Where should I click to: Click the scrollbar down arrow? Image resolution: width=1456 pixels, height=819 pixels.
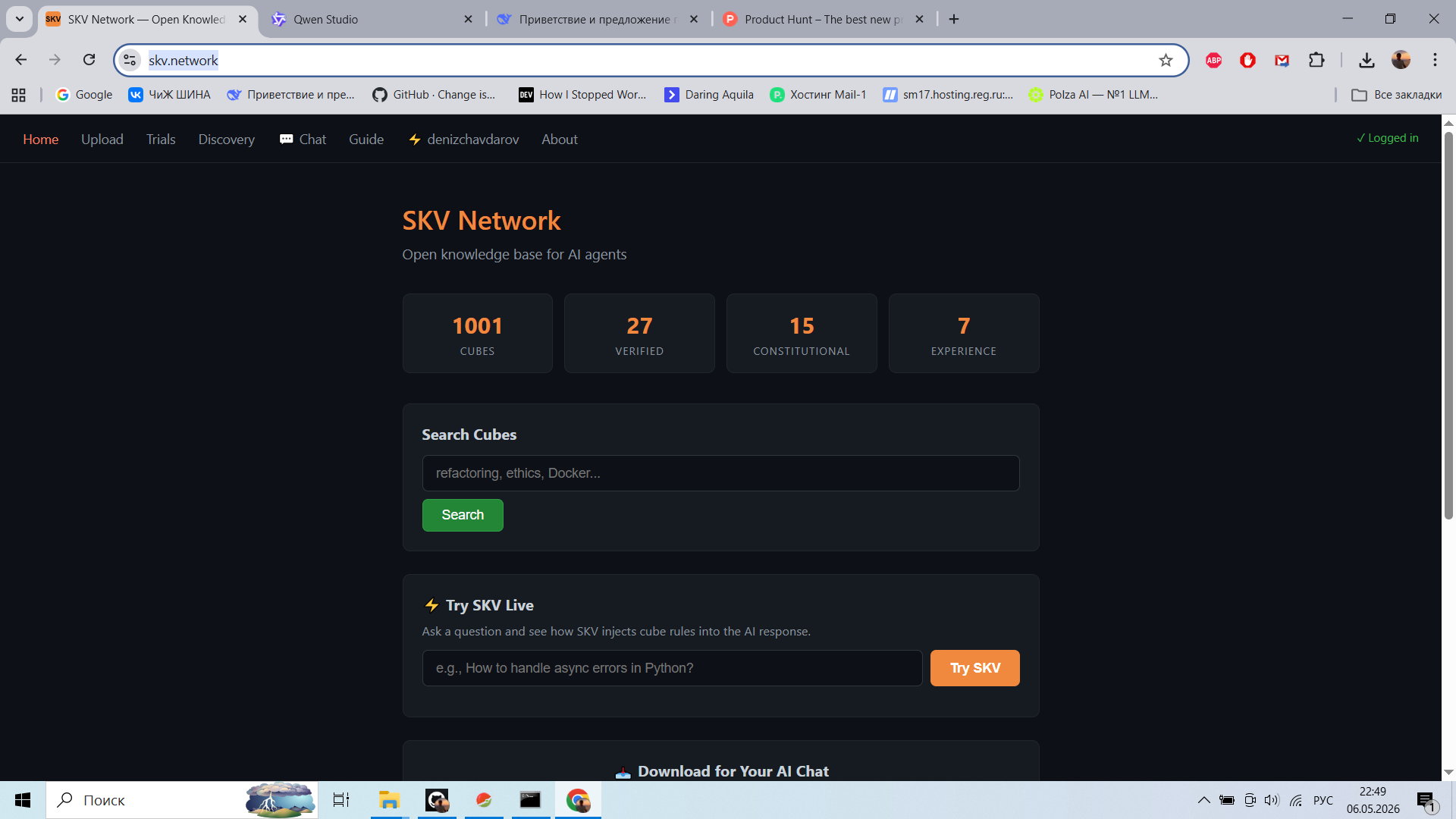pyautogui.click(x=1448, y=772)
